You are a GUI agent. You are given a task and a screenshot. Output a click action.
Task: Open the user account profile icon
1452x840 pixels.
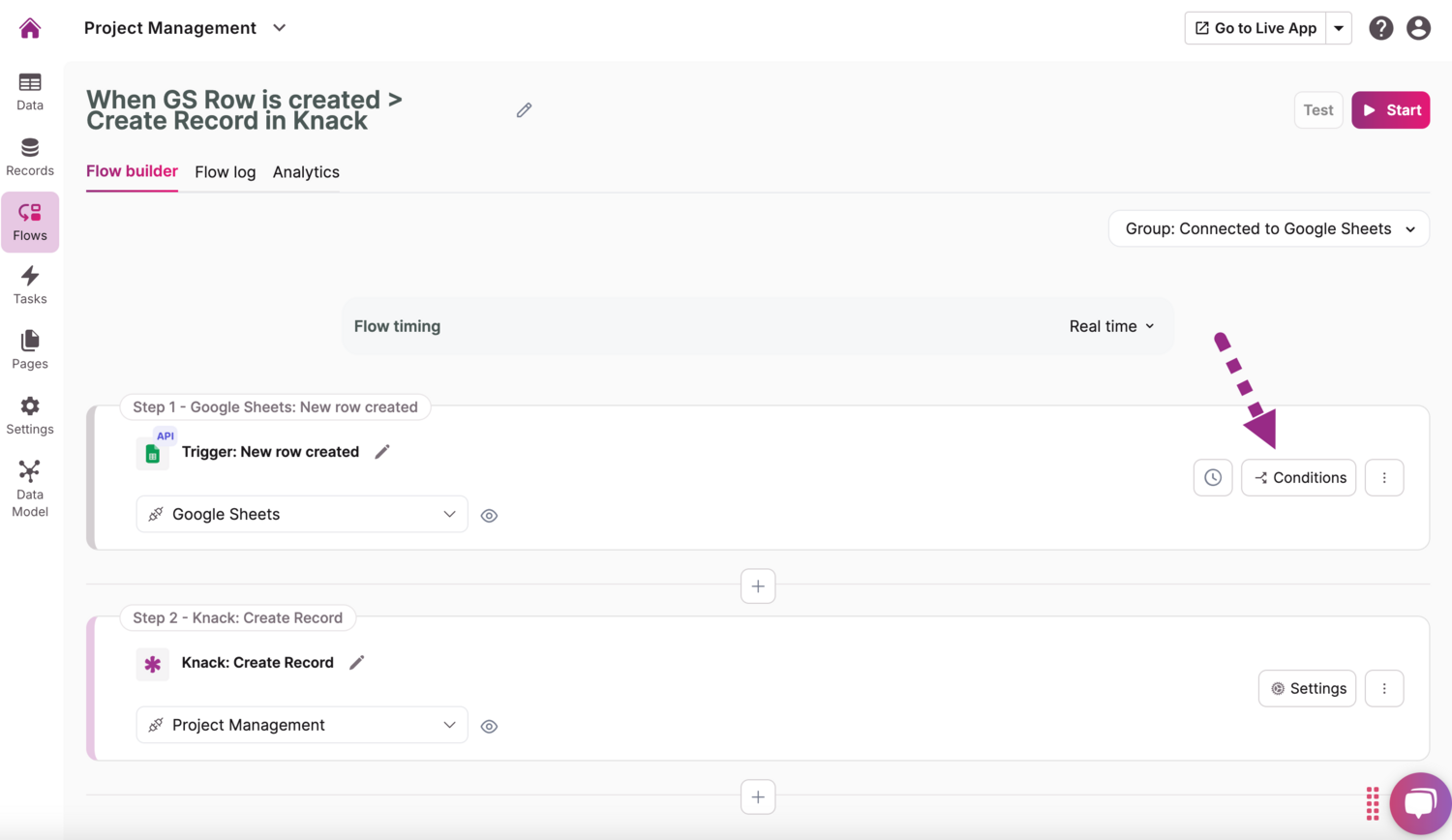pos(1418,28)
